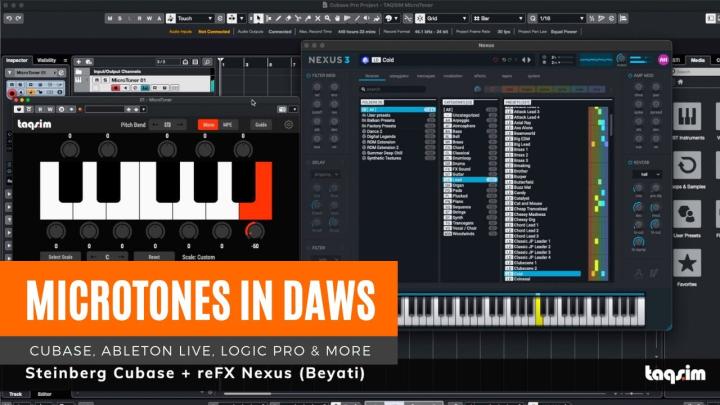
Task: Click the Nexus preset search field
Action: pyautogui.click(x=393, y=89)
